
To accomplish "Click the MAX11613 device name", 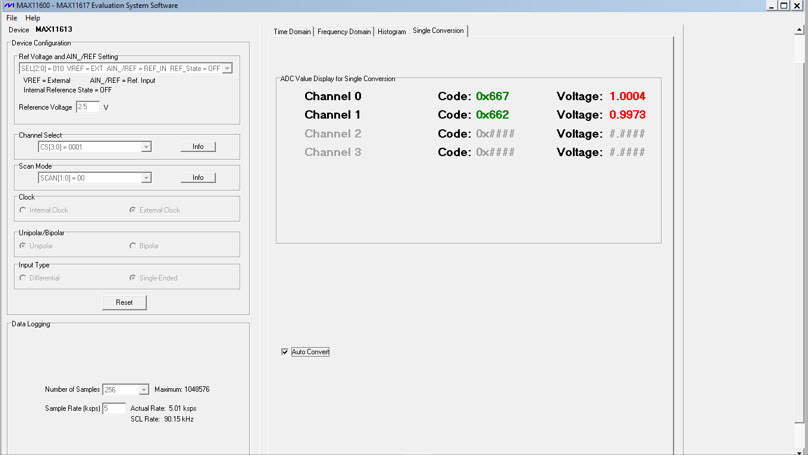I will (x=54, y=29).
